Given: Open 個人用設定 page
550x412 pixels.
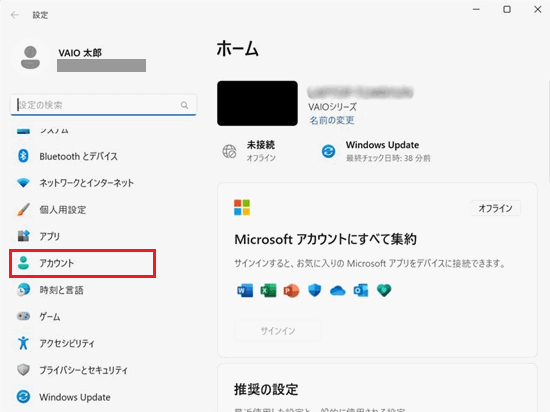Looking at the screenshot, I should point(62,210).
